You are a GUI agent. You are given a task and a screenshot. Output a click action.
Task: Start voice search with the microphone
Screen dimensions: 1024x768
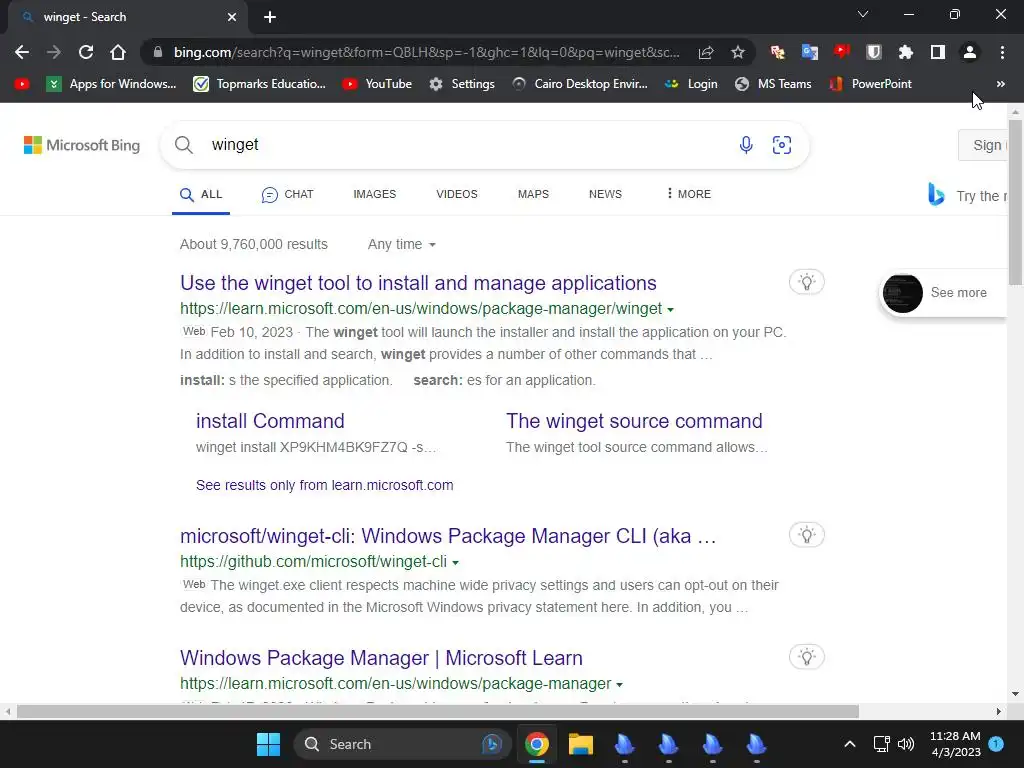(746, 145)
